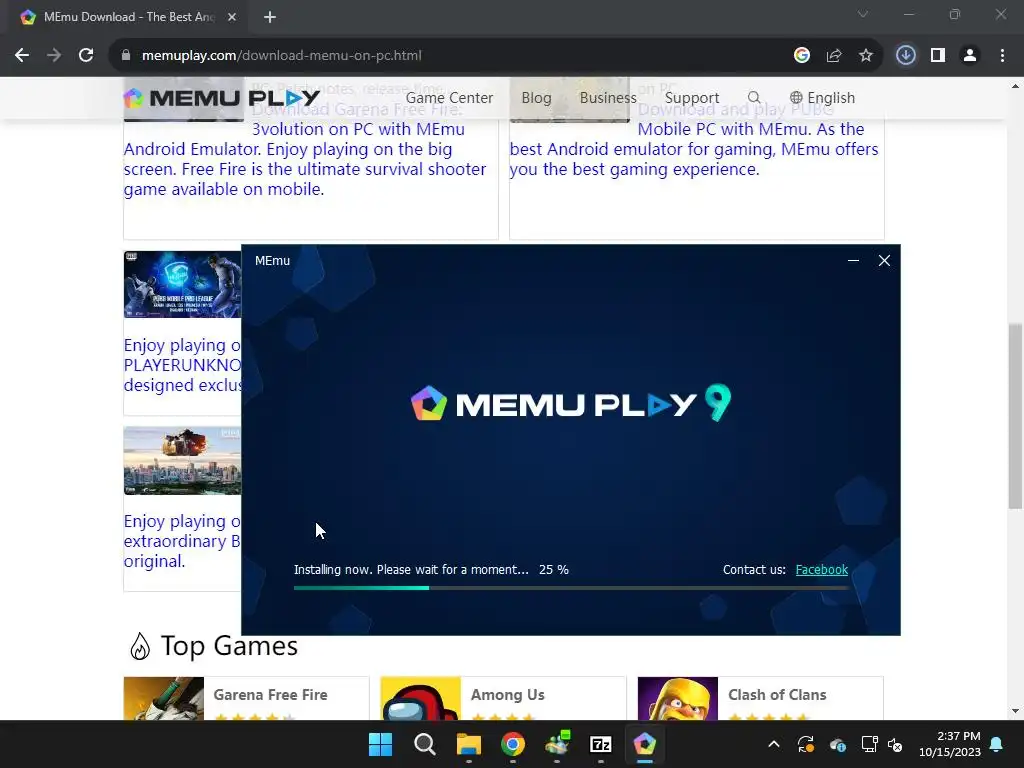1024x768 pixels.
Task: Open the Among Us game card
Action: tap(503, 699)
